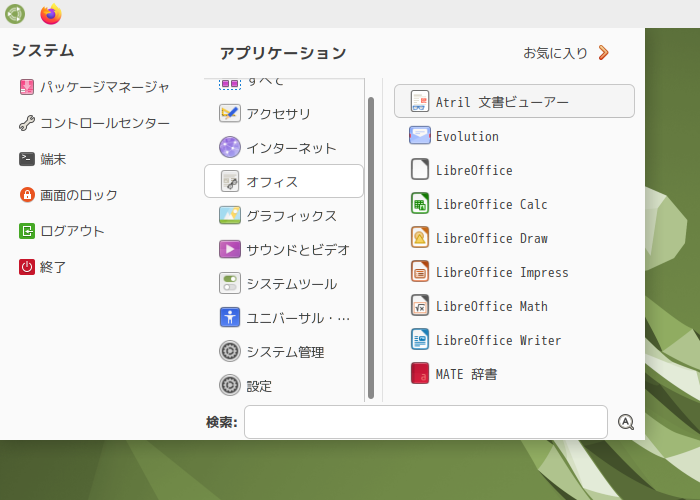Click the コントロールセンター wrench icon
The image size is (700, 500).
pyautogui.click(x=27, y=123)
